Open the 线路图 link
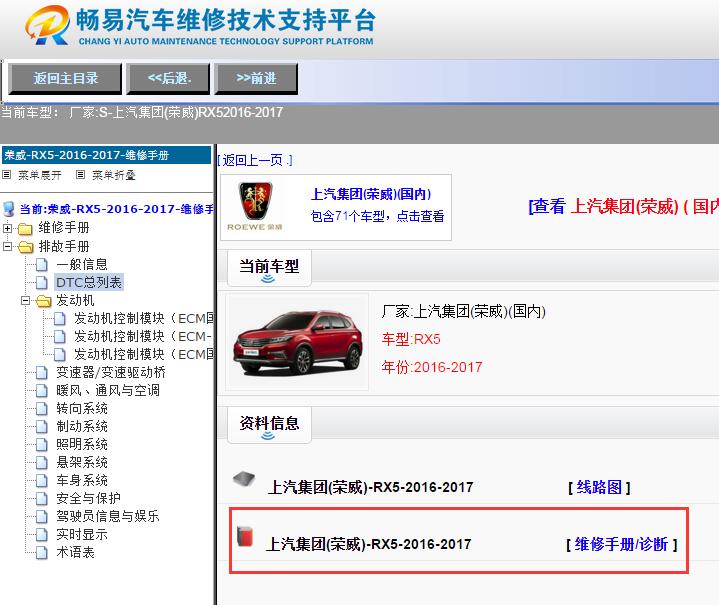The width and height of the screenshot is (719, 605). coord(599,487)
